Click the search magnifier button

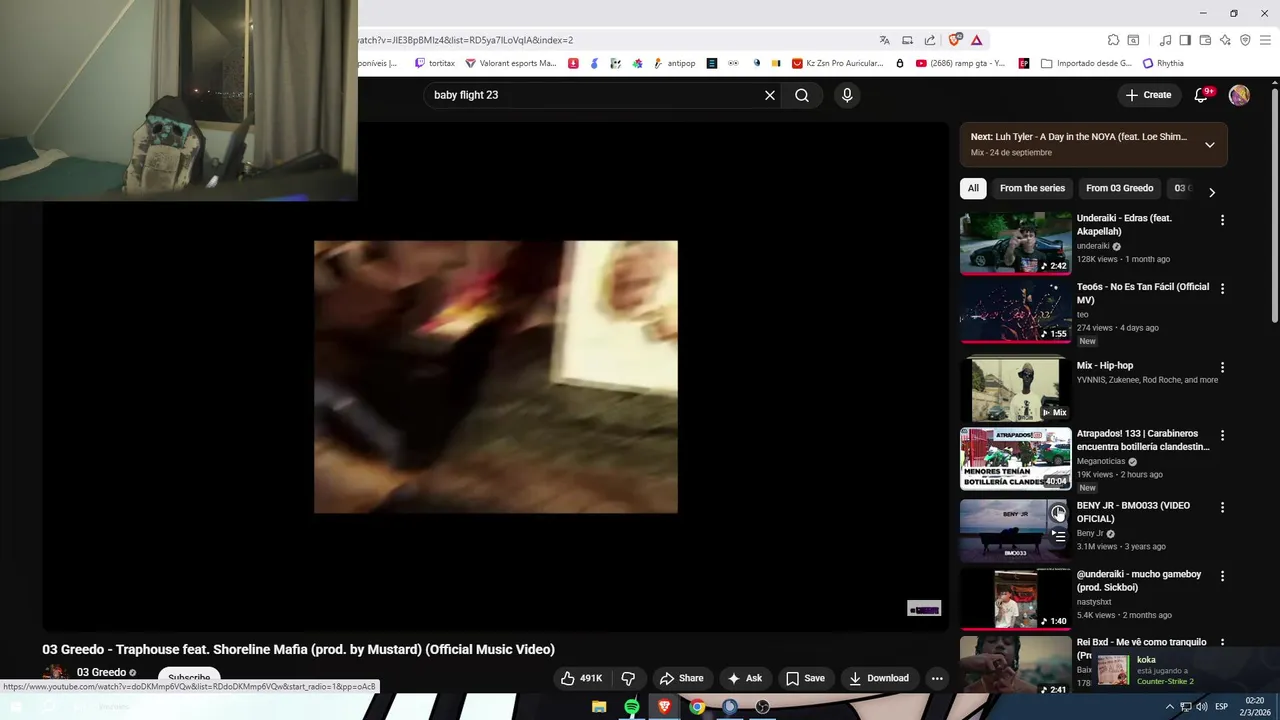pos(802,95)
